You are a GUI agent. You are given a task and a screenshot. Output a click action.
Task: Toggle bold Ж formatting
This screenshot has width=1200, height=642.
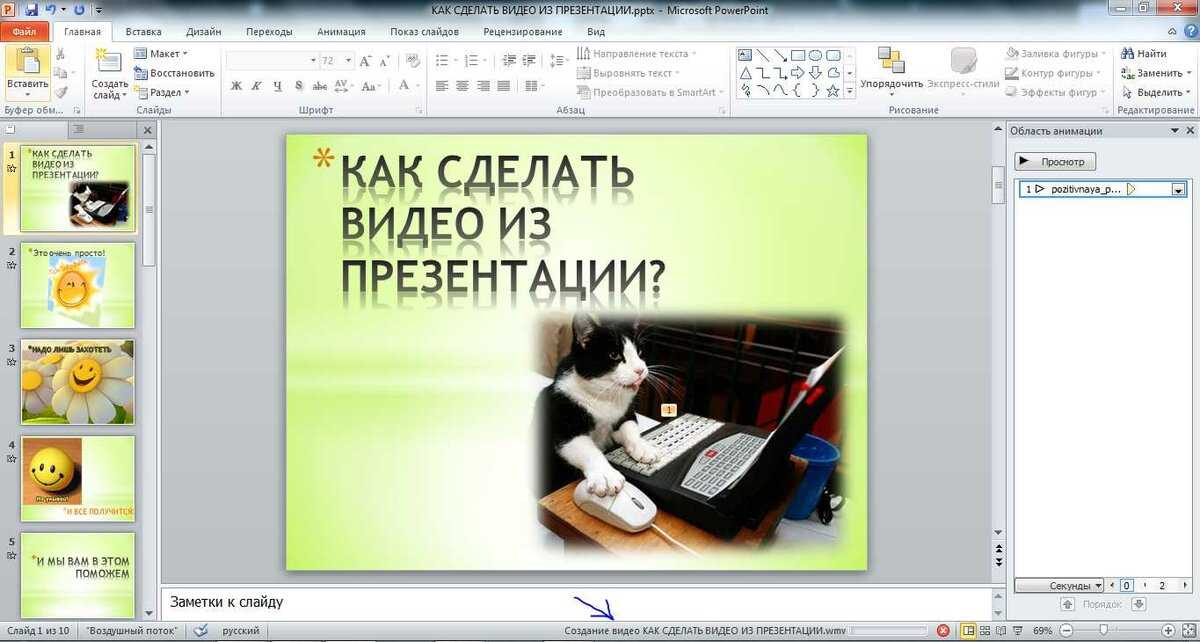pos(237,86)
